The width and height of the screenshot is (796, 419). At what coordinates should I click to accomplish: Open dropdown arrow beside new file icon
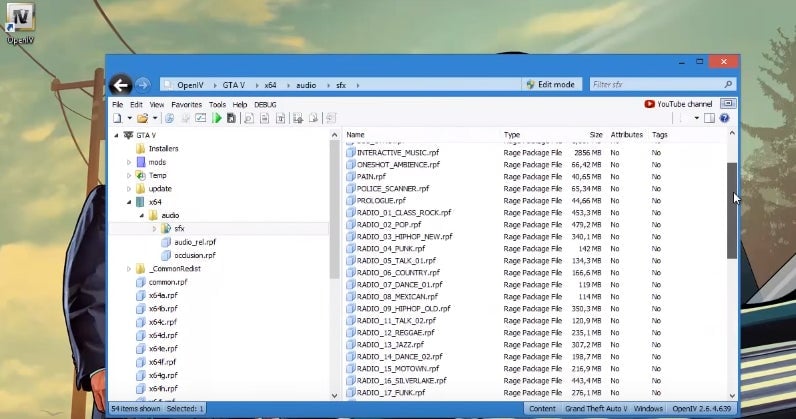point(129,118)
